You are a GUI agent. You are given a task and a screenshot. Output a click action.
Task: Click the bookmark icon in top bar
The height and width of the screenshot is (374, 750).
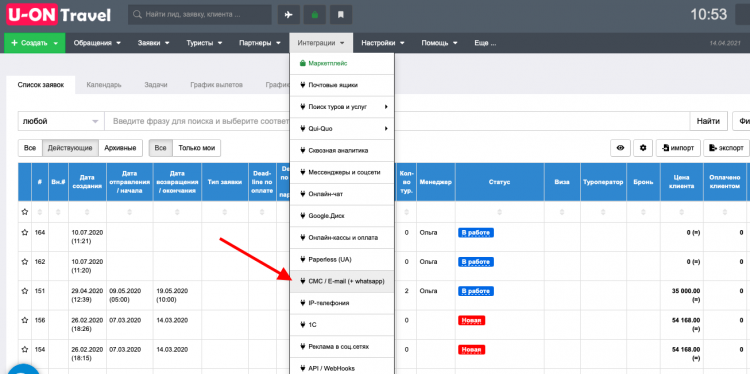341,15
